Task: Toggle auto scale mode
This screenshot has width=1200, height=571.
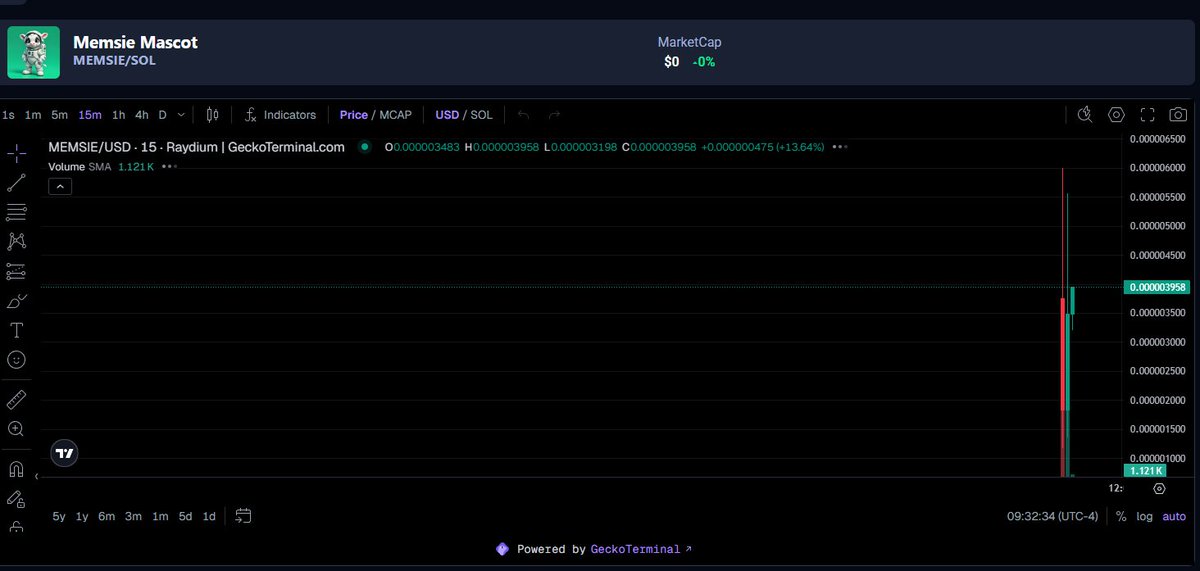Action: coord(1174,517)
